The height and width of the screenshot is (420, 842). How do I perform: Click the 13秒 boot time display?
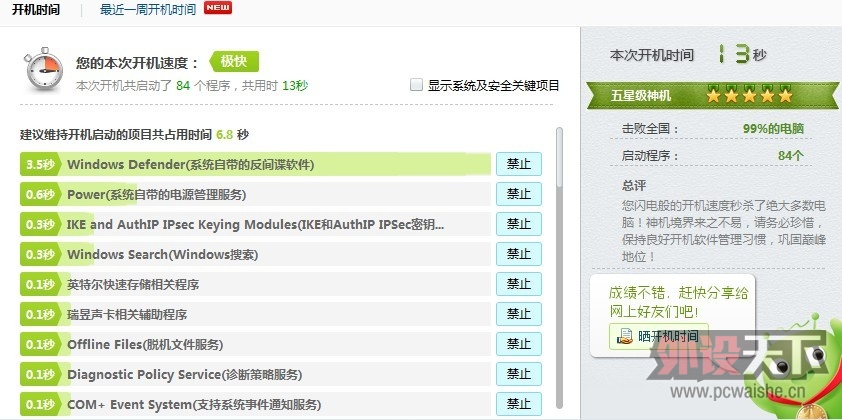coord(741,54)
